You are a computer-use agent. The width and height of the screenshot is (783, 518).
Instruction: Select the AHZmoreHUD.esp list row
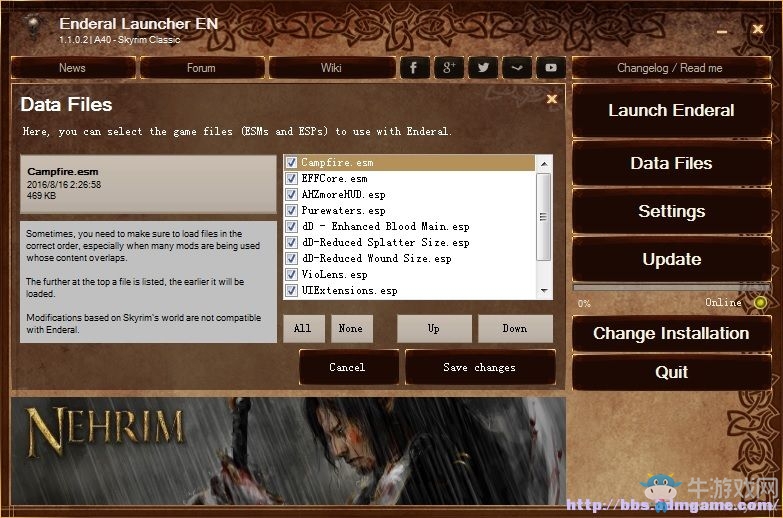(409, 194)
